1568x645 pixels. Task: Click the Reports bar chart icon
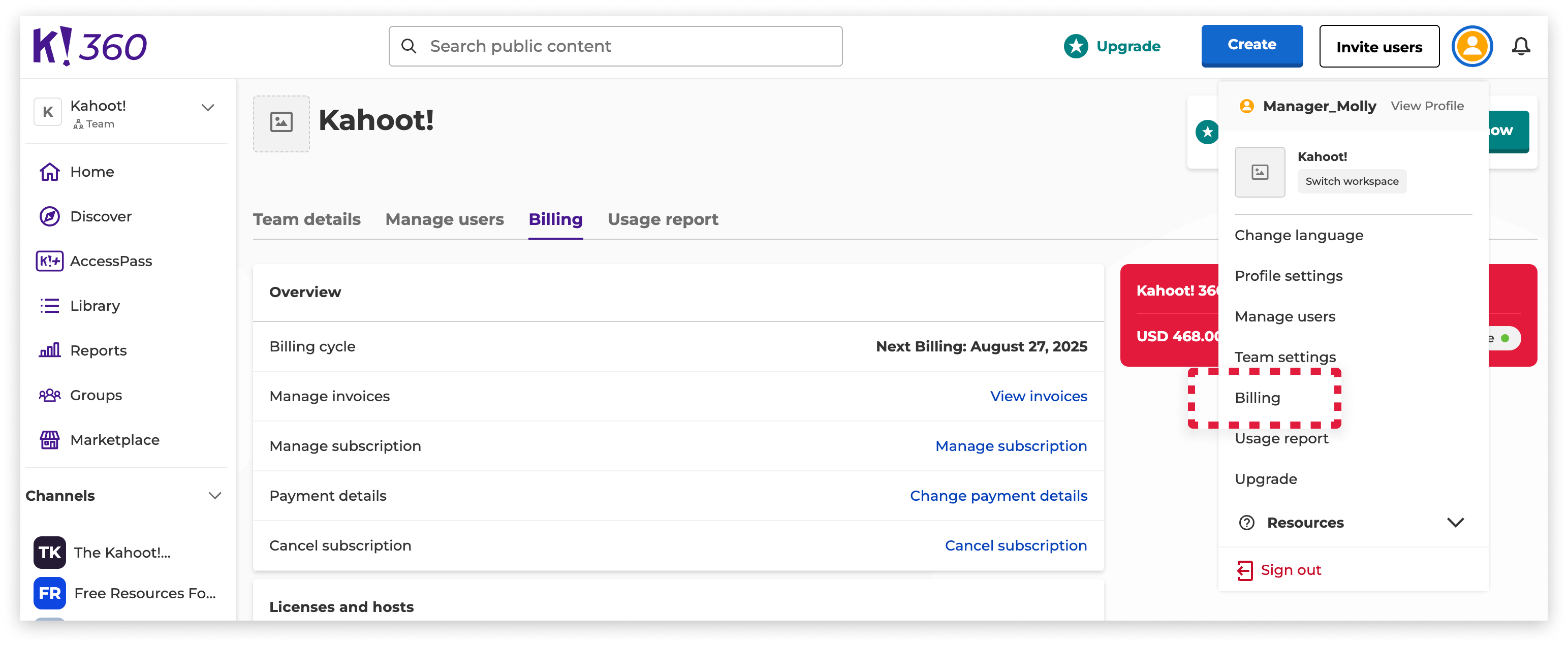point(49,350)
